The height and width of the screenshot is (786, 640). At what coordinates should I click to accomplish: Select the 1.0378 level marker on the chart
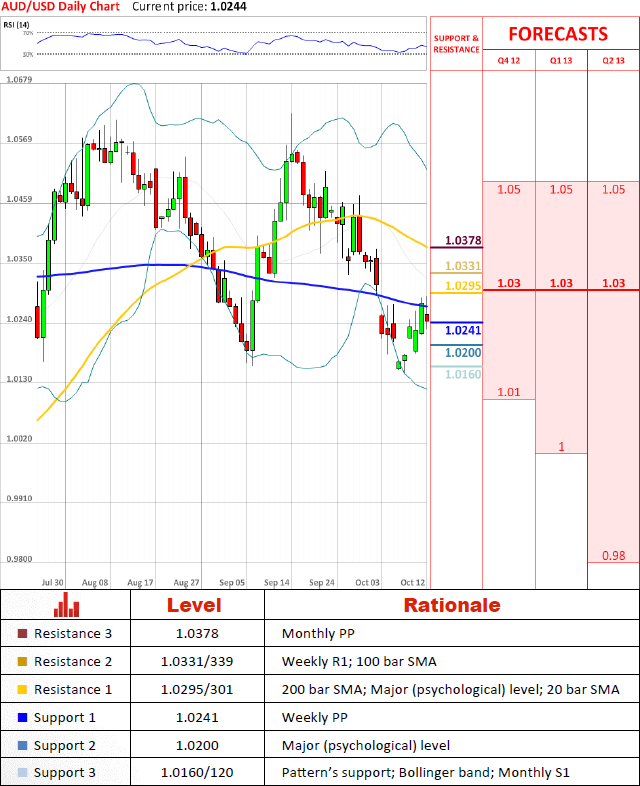tap(462, 241)
